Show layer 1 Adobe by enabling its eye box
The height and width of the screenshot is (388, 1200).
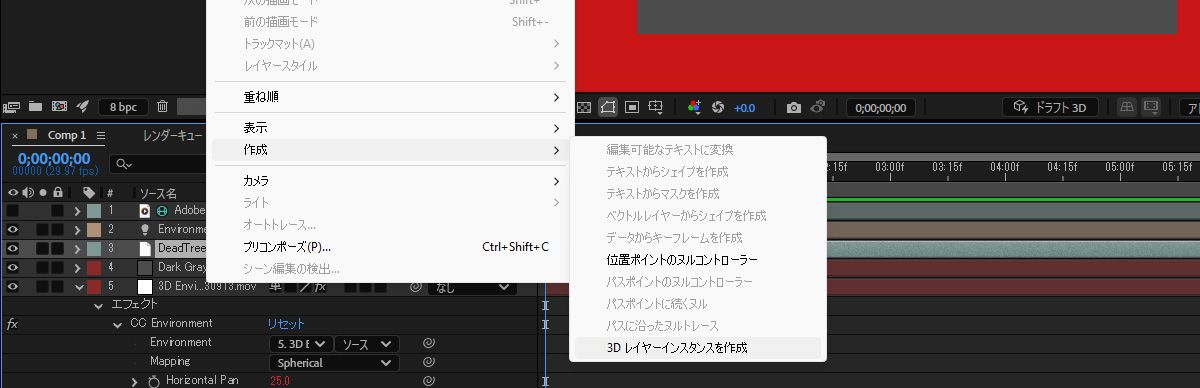pyautogui.click(x=13, y=211)
